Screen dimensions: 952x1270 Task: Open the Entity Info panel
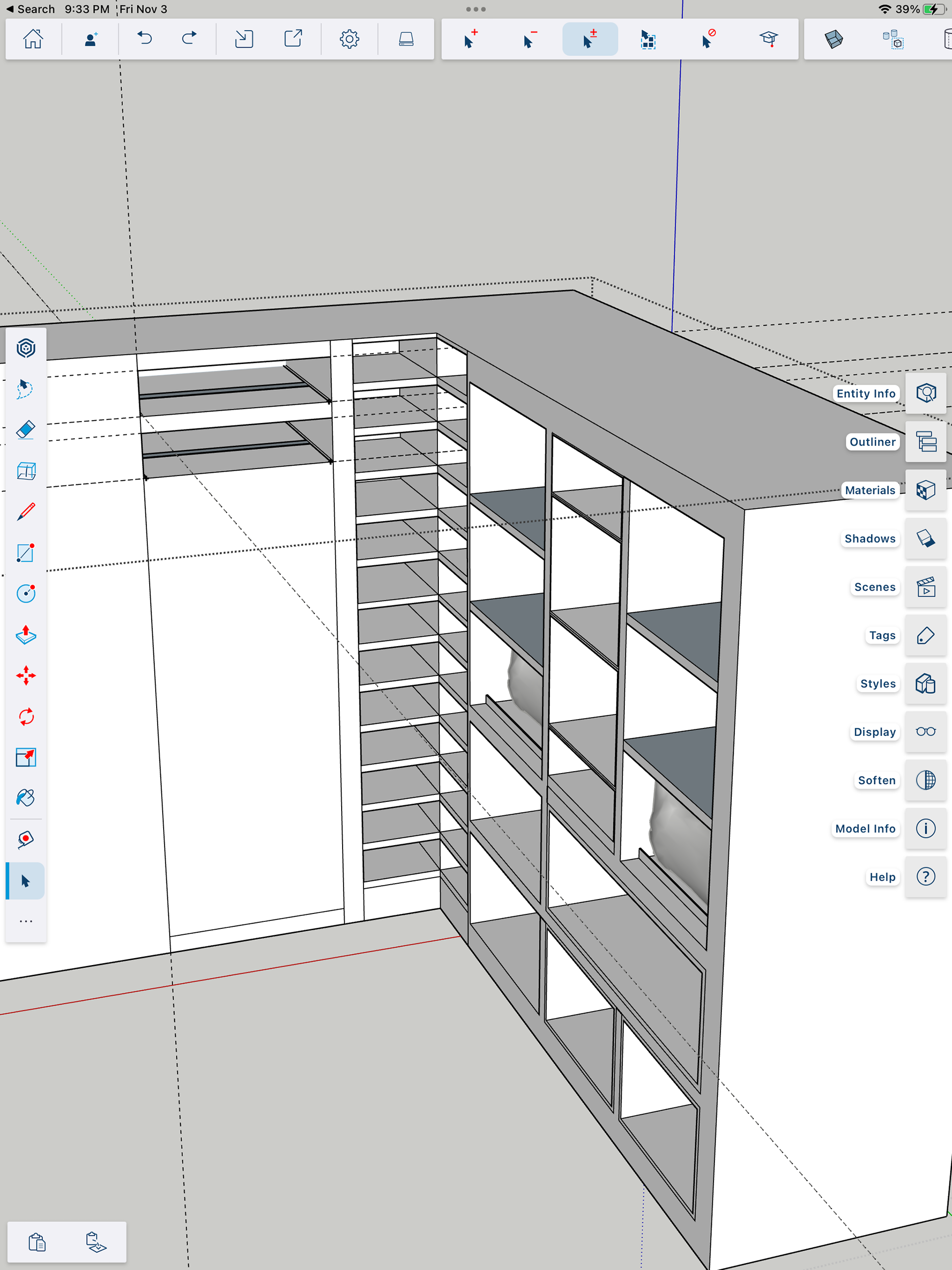click(925, 393)
